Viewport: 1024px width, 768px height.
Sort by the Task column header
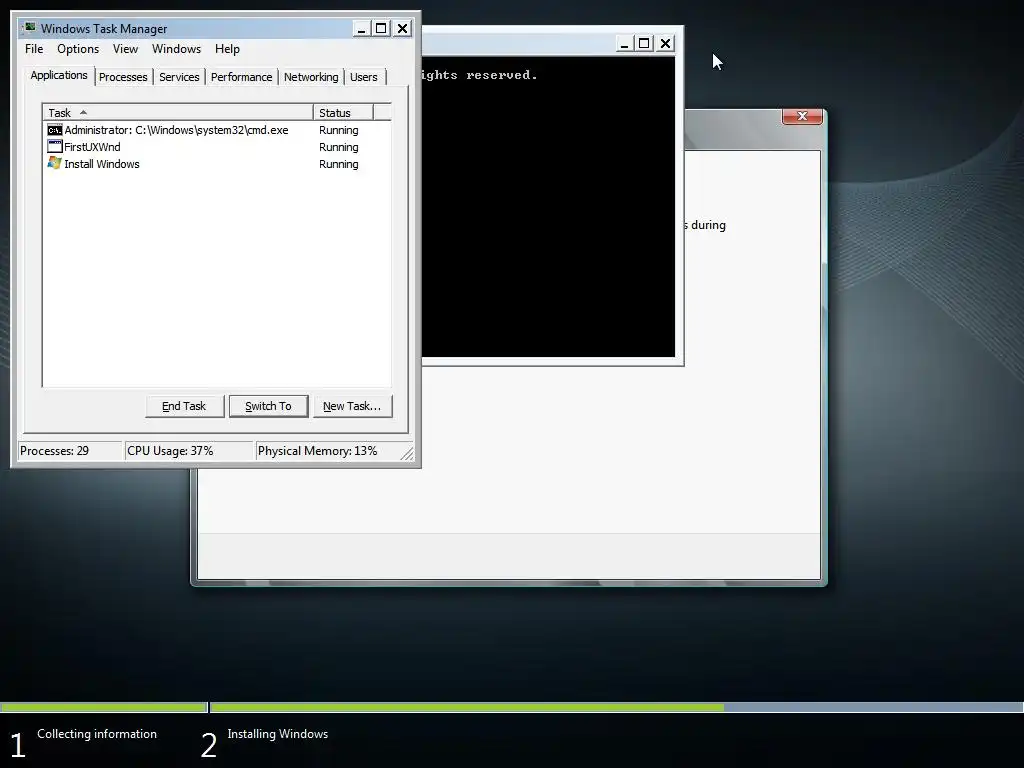[178, 112]
